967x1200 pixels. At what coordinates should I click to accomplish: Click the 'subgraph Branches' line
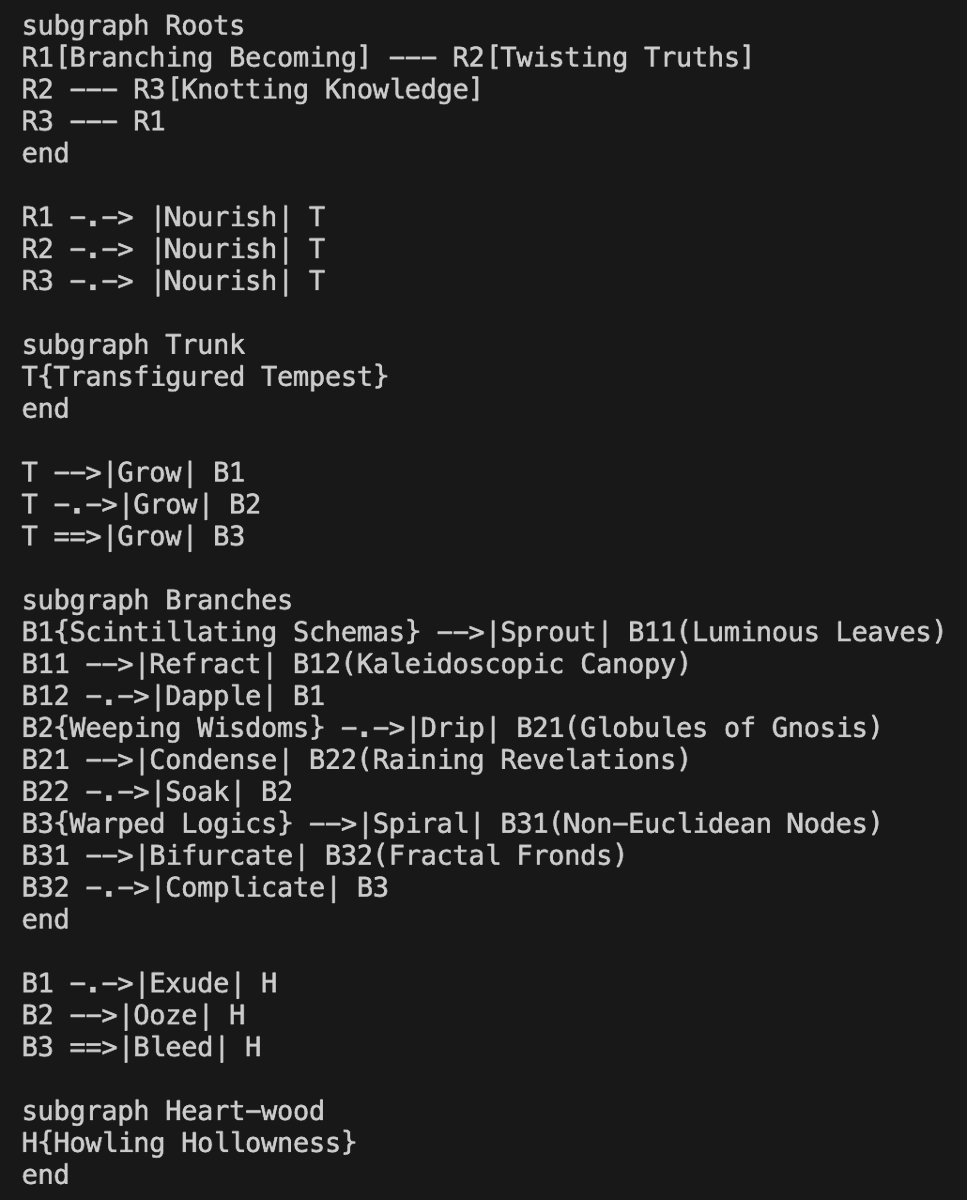[157, 600]
